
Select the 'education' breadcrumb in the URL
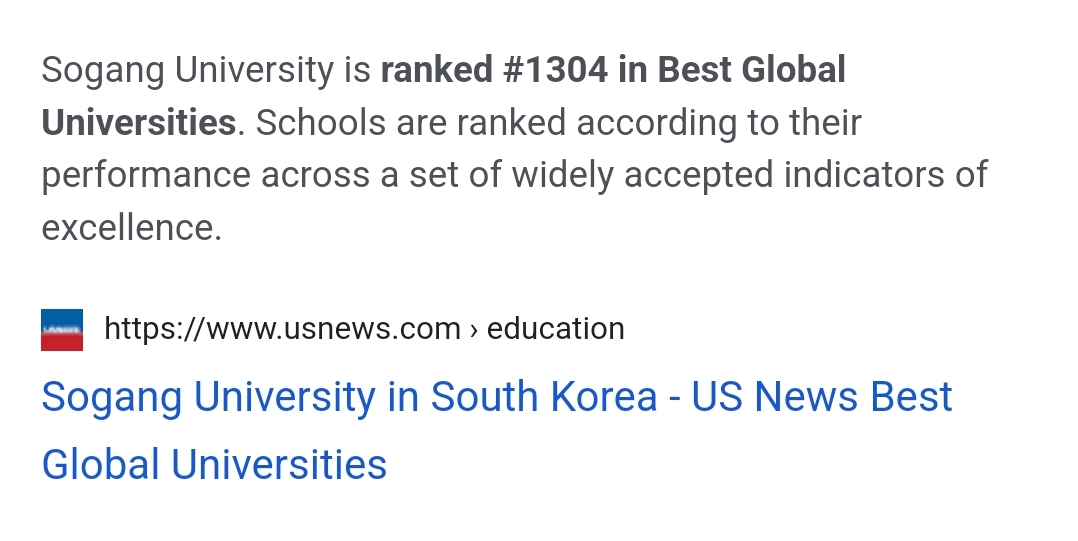555,329
